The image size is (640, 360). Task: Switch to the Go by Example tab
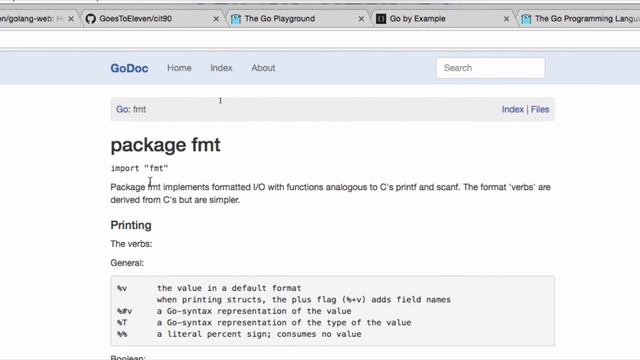443,19
